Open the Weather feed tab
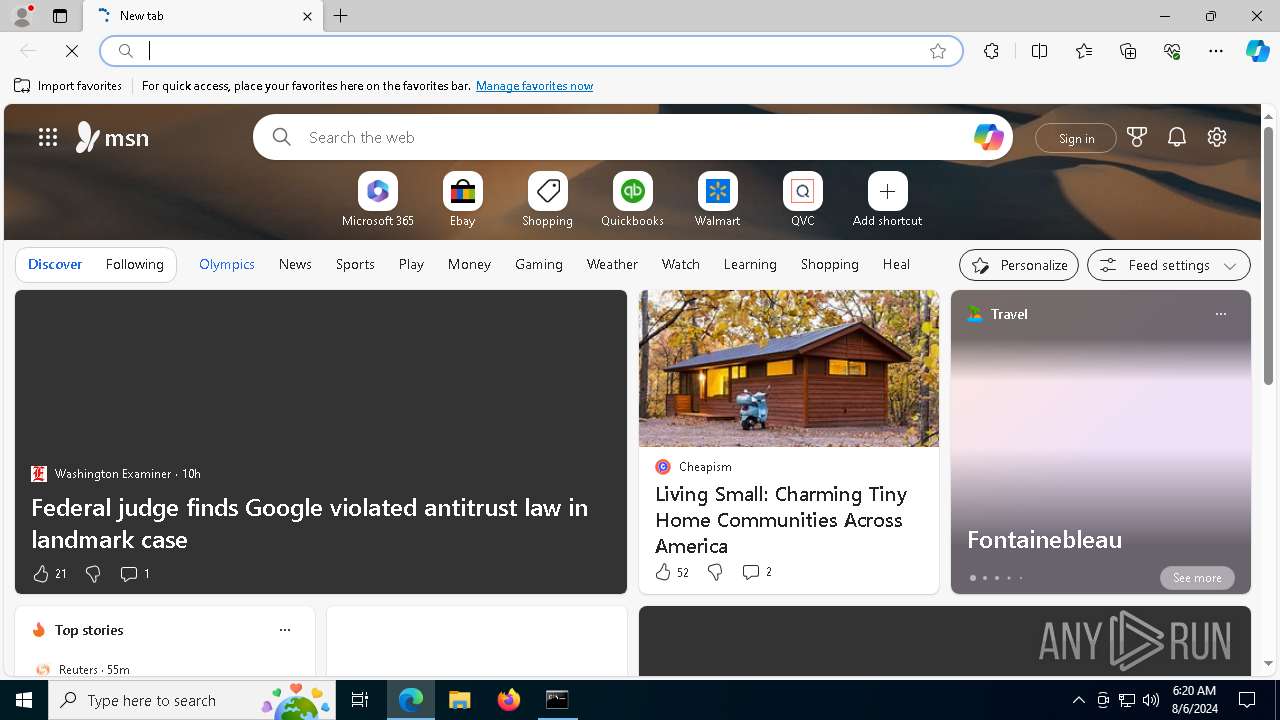1280x720 pixels. (612, 264)
